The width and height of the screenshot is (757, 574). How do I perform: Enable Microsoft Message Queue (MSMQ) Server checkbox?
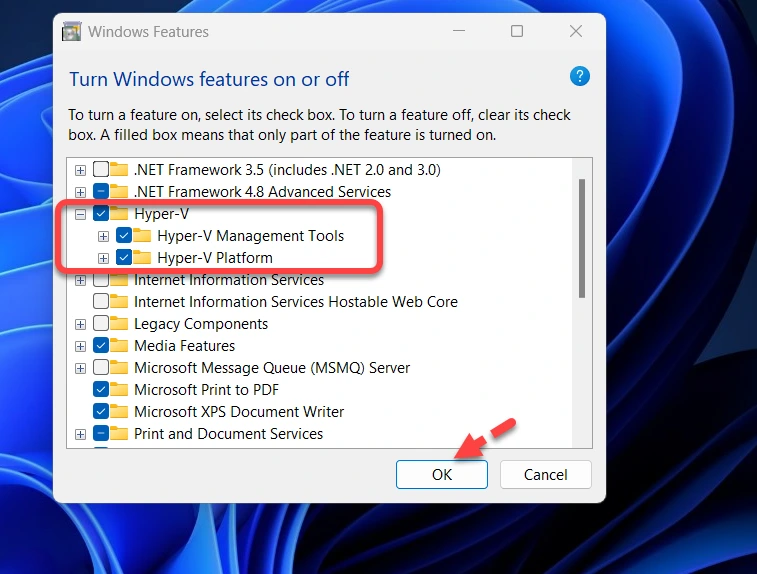(x=100, y=367)
